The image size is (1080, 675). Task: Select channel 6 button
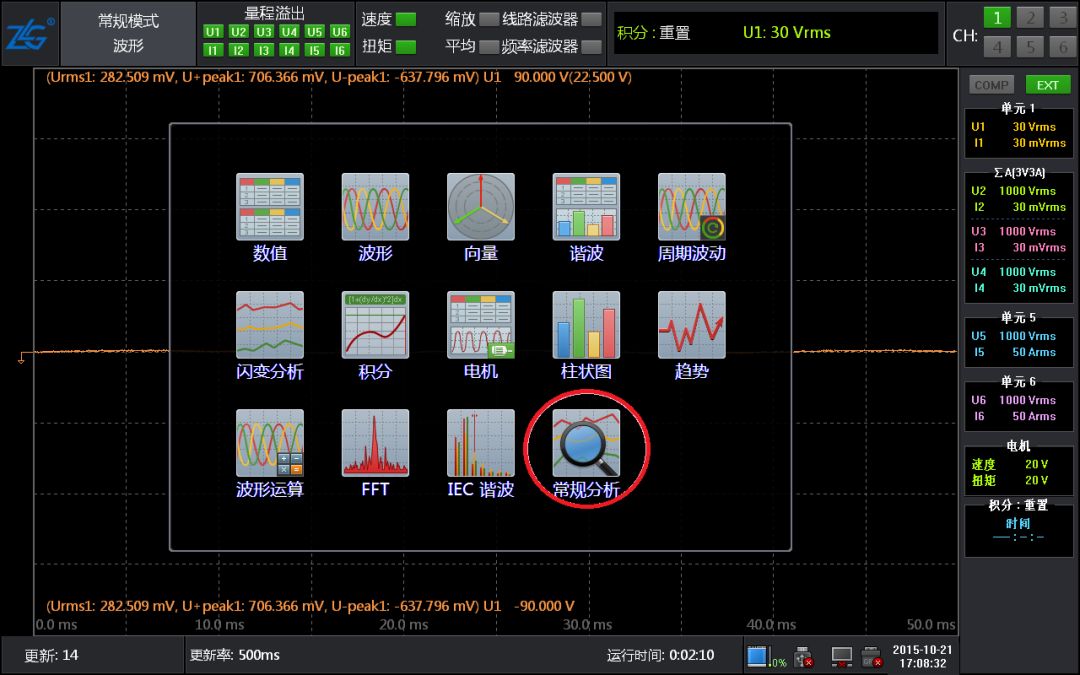click(x=1063, y=46)
